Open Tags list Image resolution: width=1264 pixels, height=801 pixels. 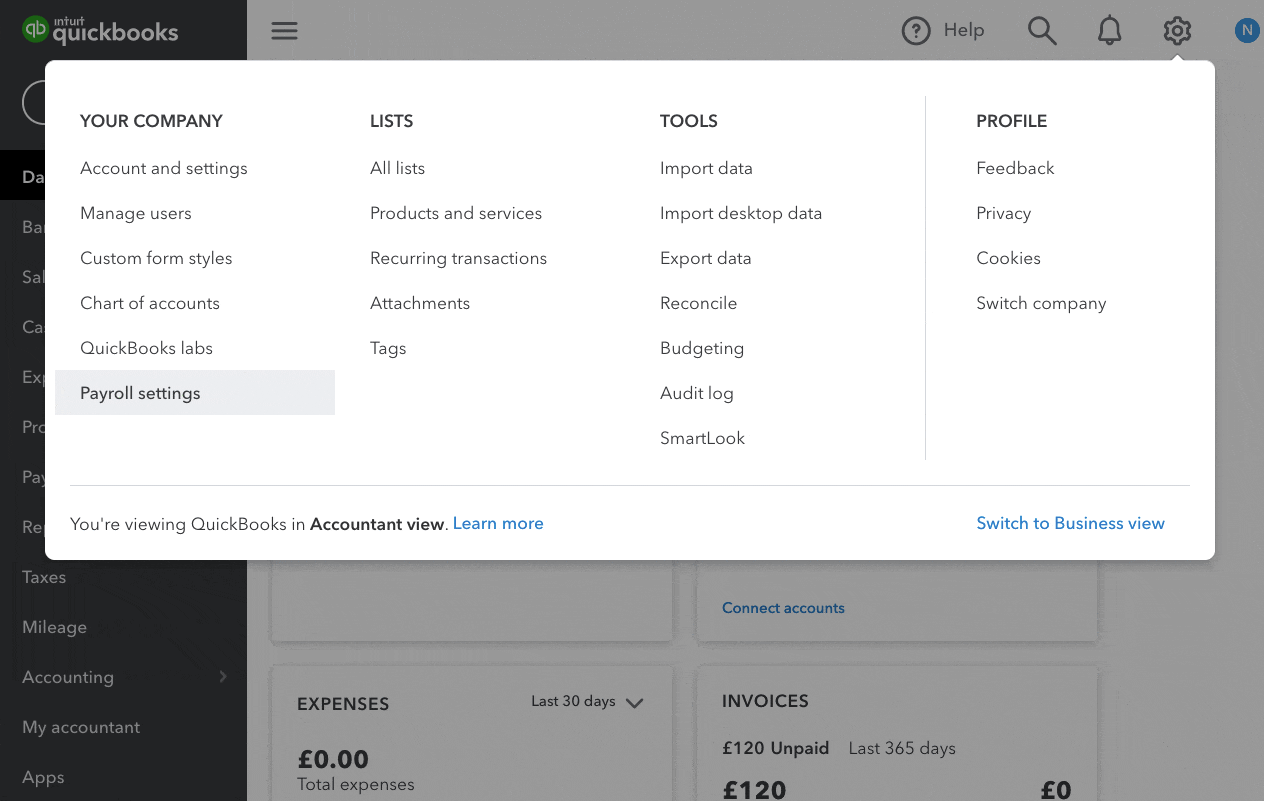click(x=388, y=348)
